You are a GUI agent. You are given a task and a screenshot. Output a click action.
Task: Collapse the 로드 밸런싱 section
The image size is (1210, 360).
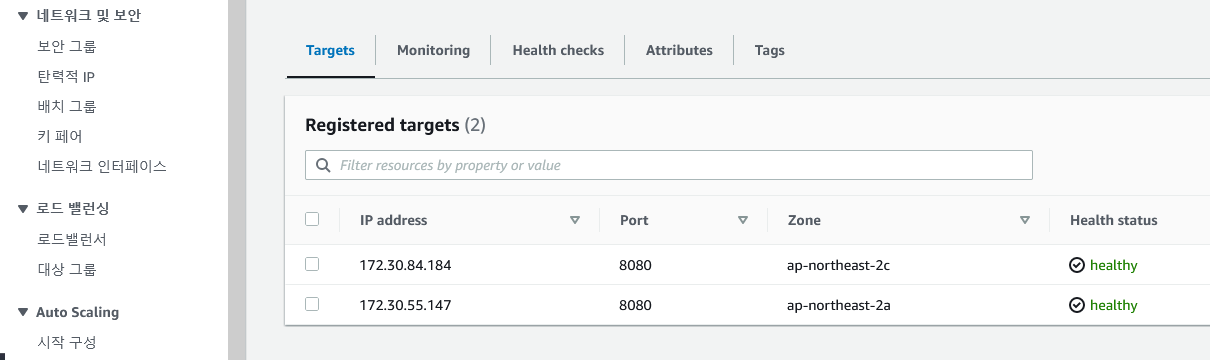[x=23, y=209]
